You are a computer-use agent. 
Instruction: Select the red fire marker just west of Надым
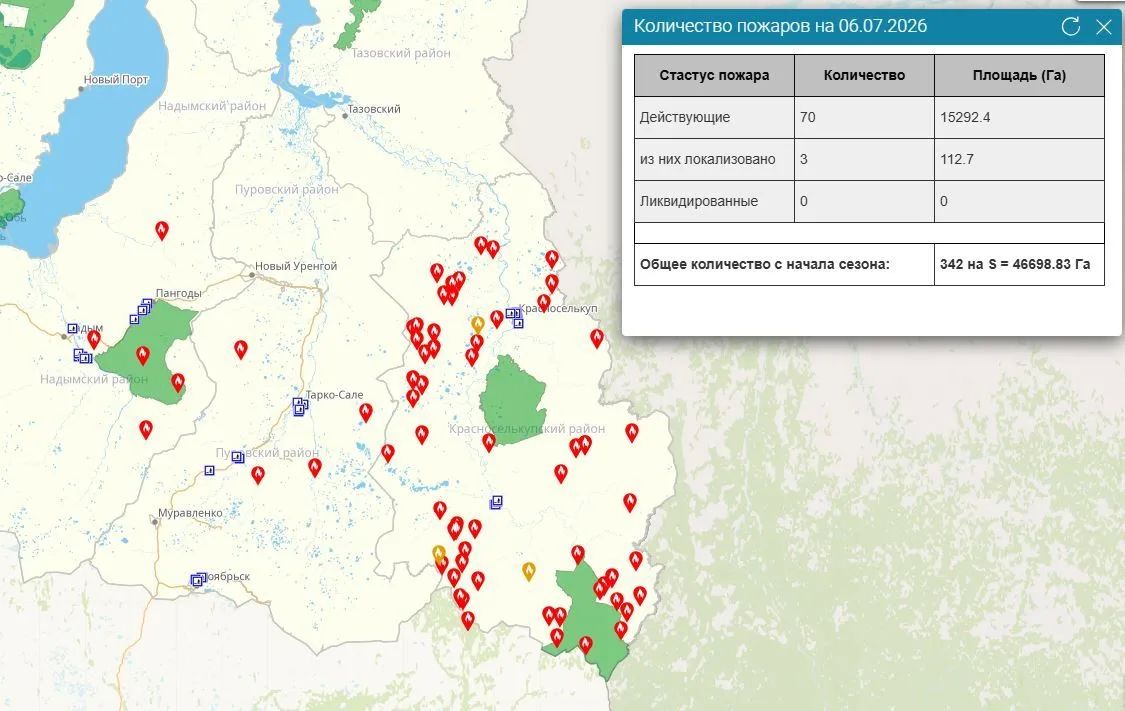click(94, 339)
